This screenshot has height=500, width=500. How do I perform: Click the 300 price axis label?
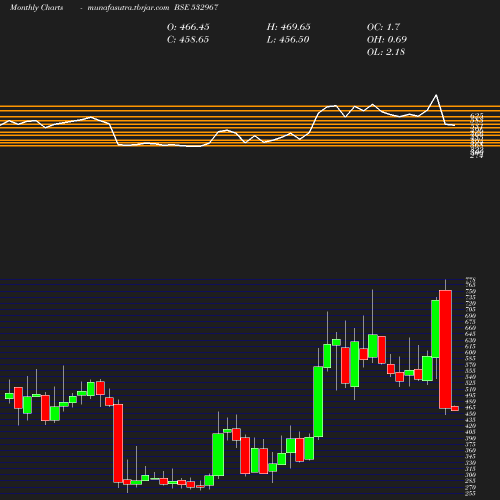point(470,475)
